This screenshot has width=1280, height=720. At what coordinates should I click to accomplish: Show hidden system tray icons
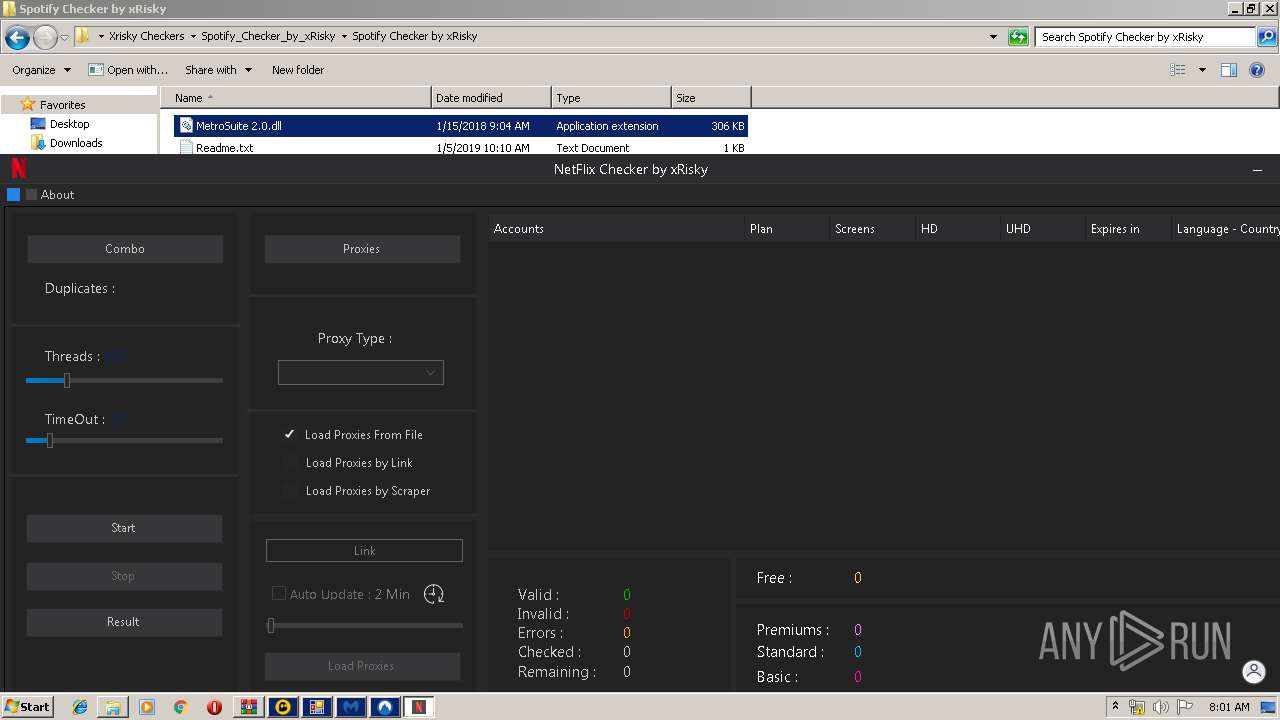(x=1115, y=707)
